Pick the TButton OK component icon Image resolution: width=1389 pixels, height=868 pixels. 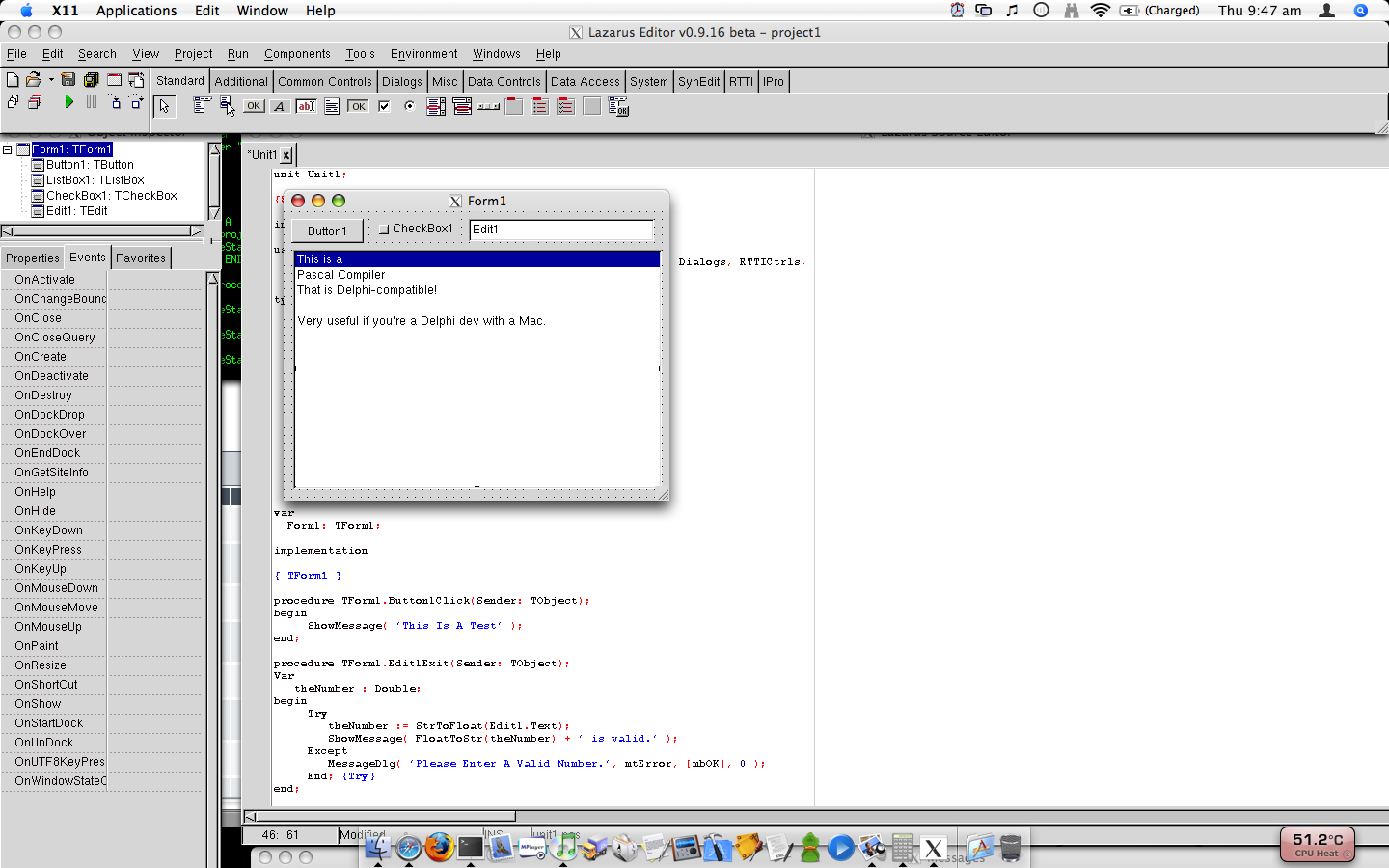254,106
